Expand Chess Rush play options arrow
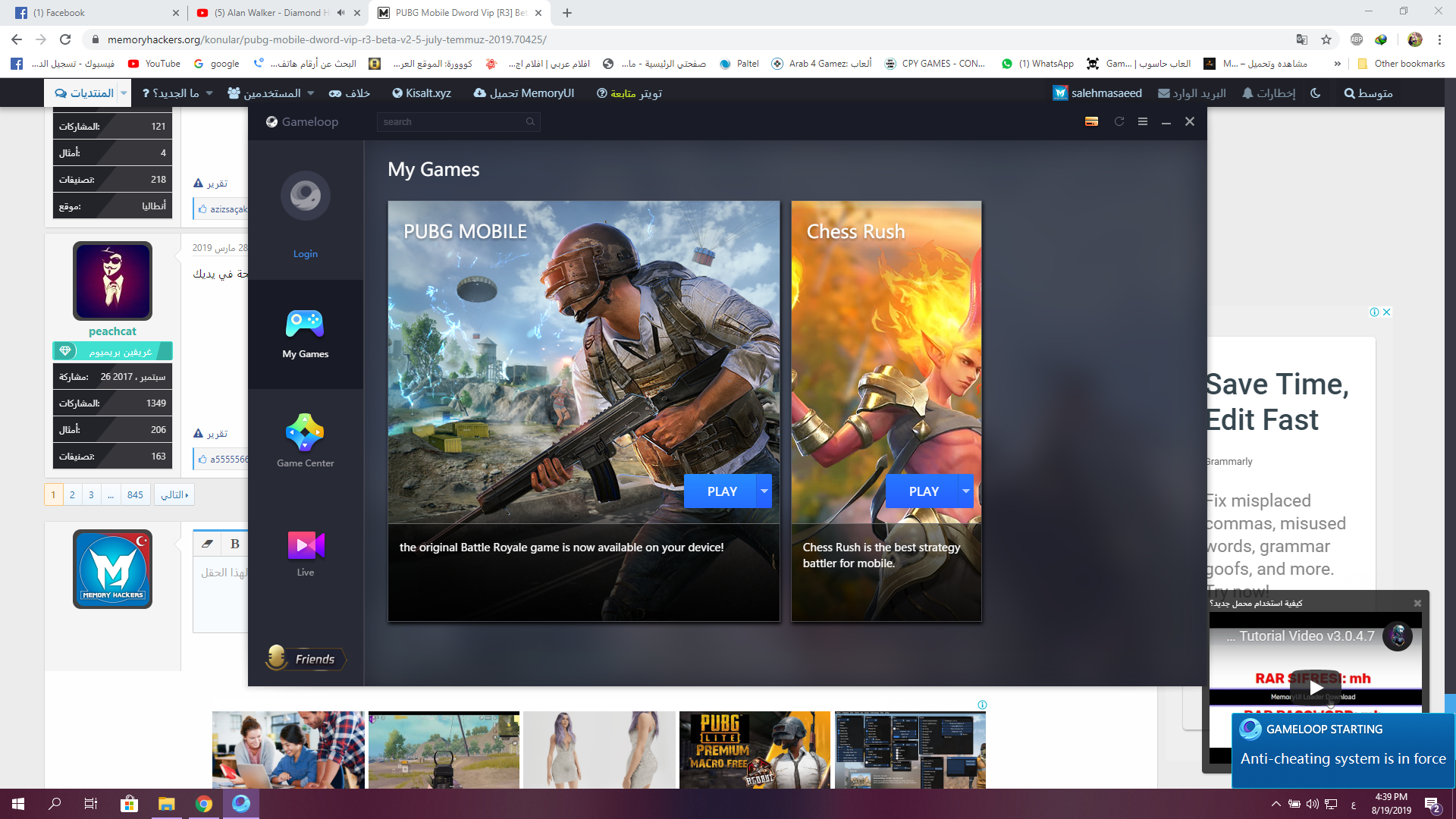Image resolution: width=1456 pixels, height=819 pixels. click(x=966, y=491)
